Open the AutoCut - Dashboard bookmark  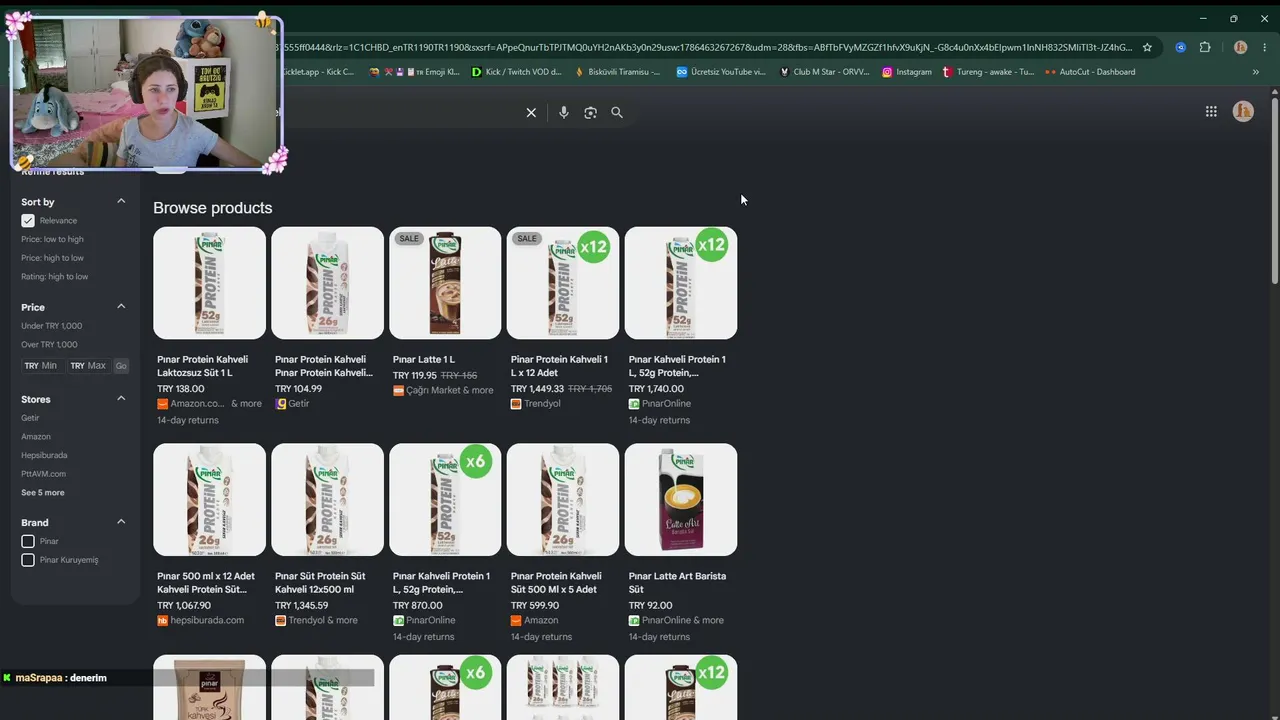point(1090,72)
